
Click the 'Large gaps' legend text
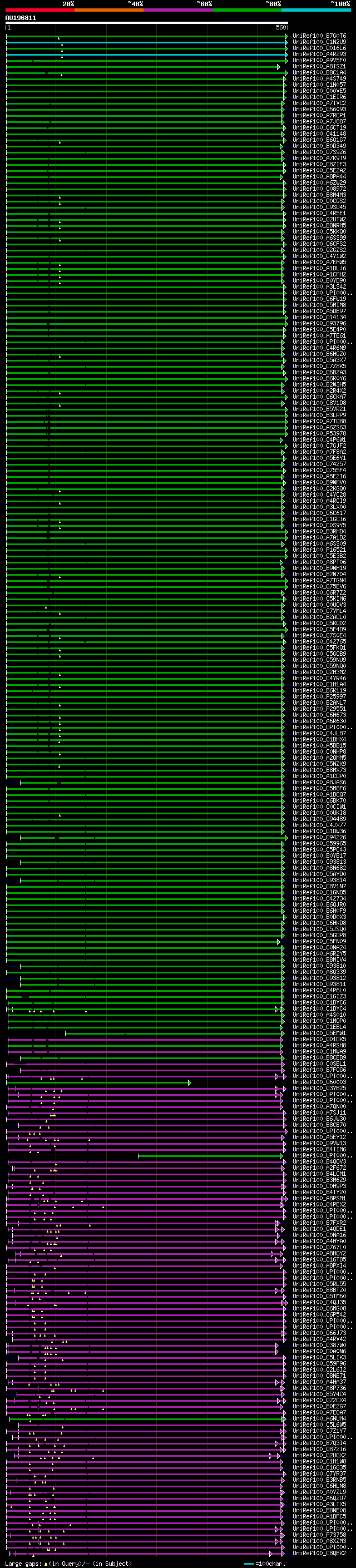[23, 1564]
